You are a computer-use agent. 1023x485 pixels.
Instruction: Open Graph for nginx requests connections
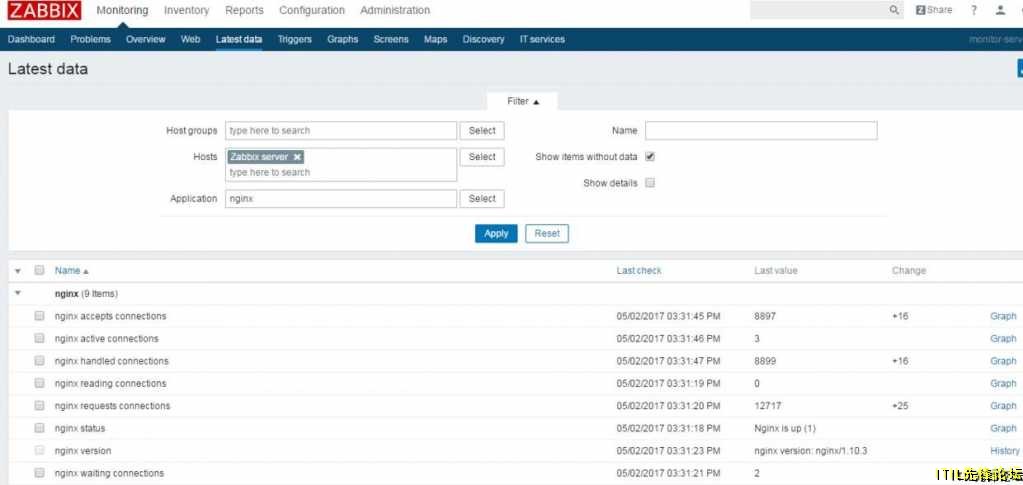click(1003, 405)
